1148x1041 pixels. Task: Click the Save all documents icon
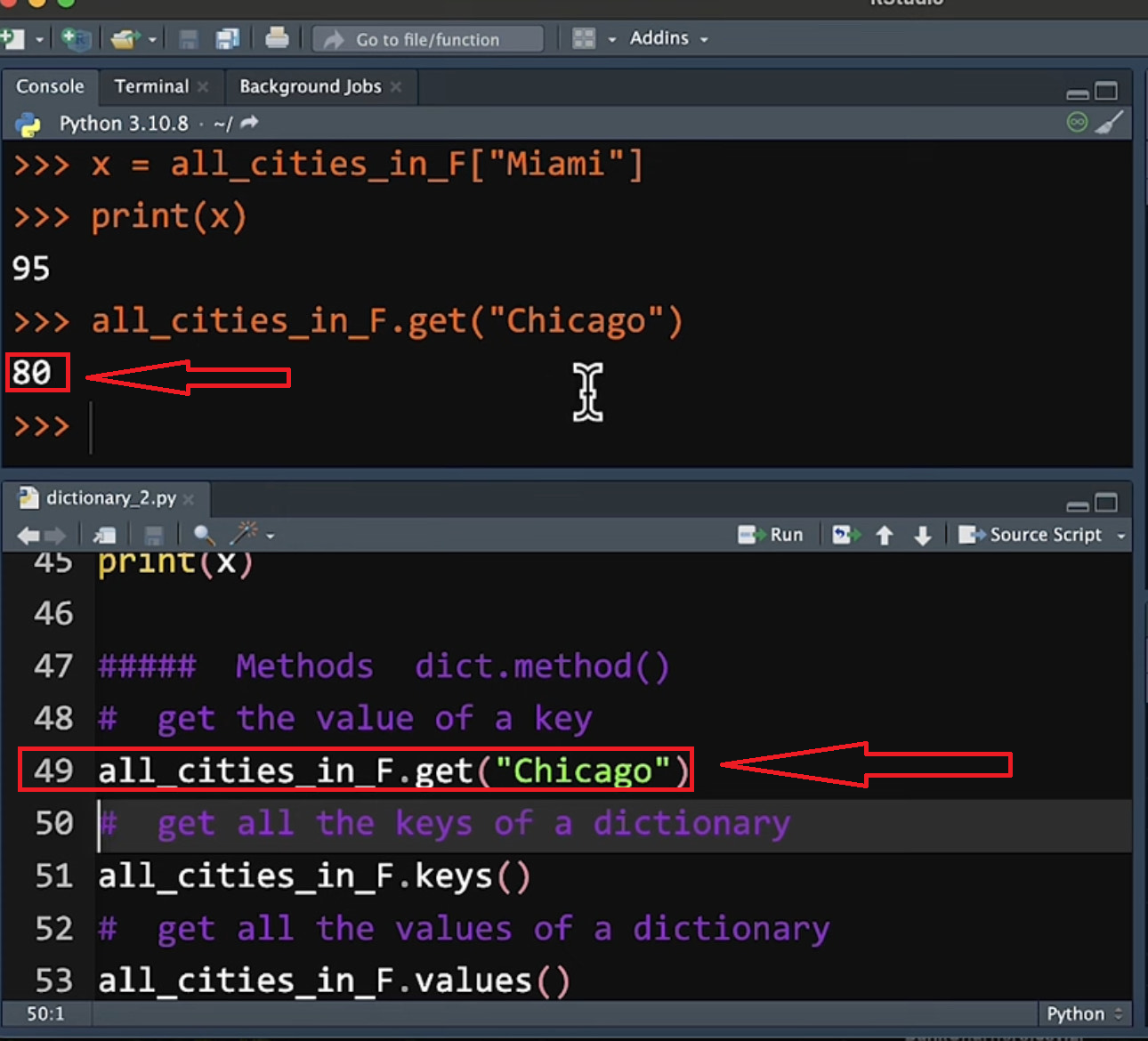(228, 39)
